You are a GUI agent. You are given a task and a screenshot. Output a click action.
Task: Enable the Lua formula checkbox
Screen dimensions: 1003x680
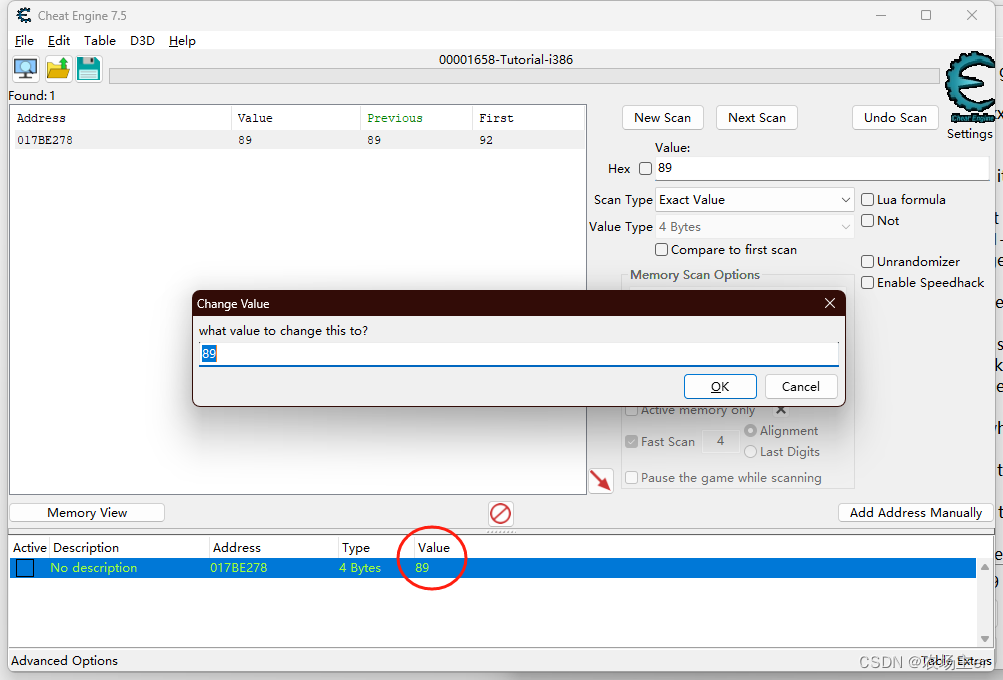point(867,200)
